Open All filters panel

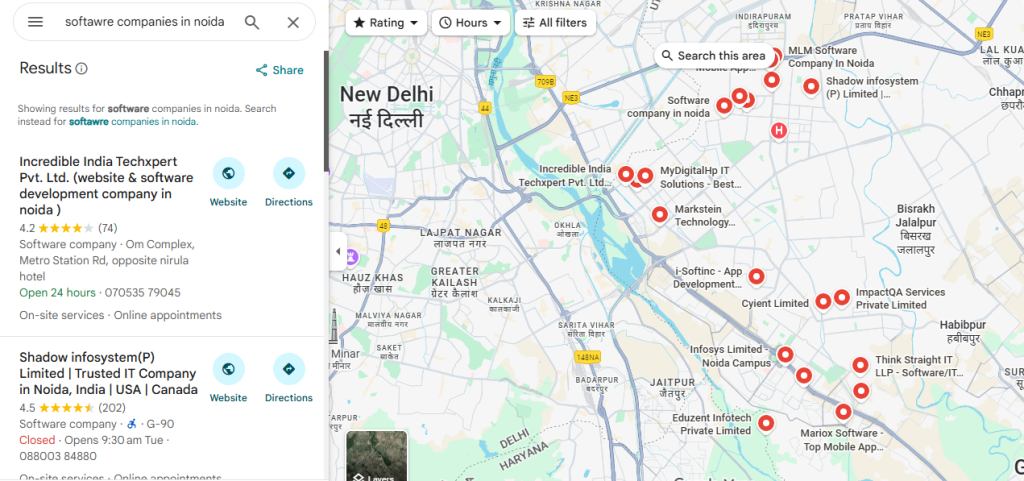click(x=555, y=23)
